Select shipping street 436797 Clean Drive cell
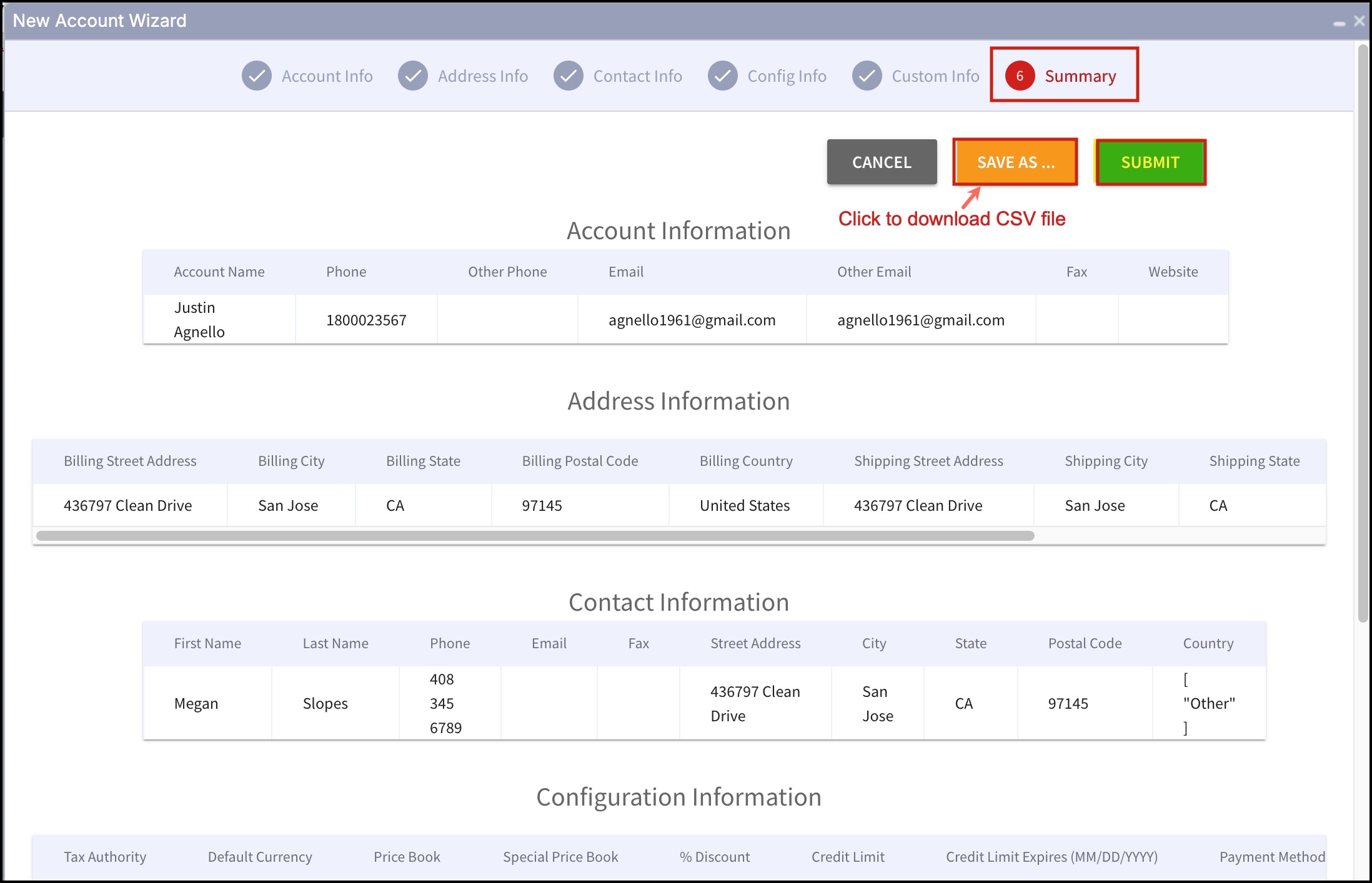 coord(928,505)
